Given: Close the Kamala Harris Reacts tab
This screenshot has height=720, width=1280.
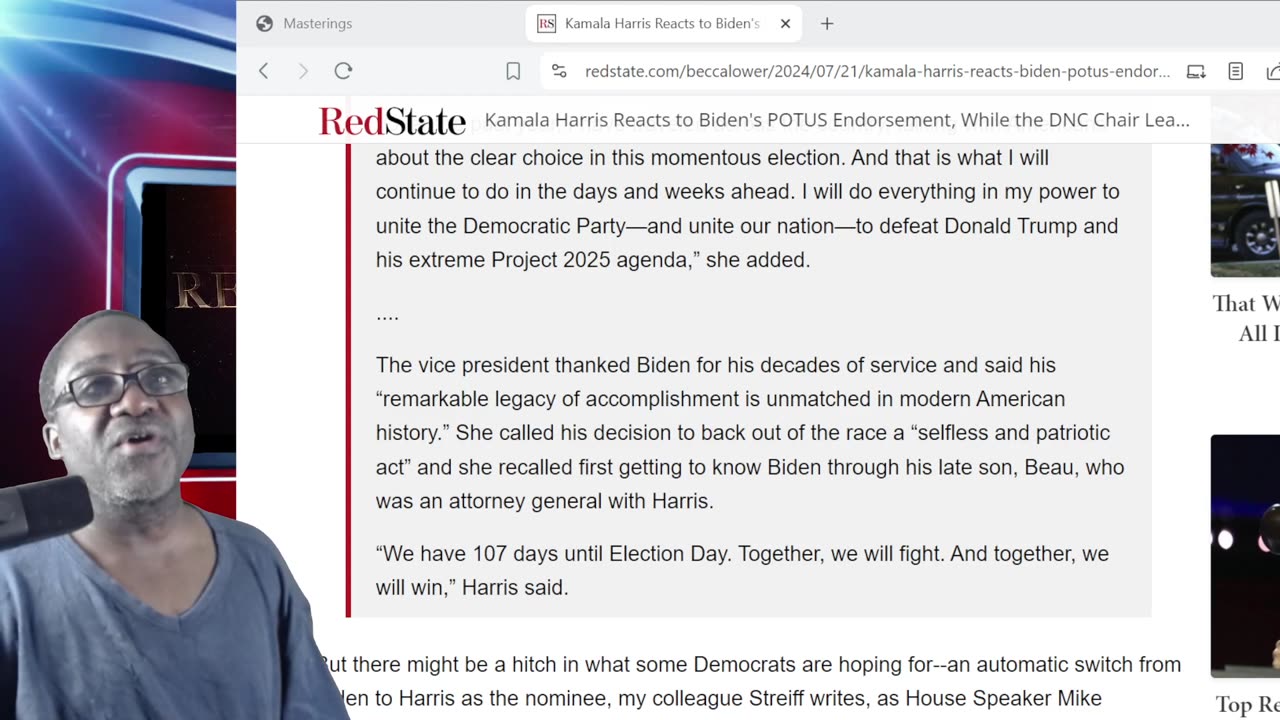Looking at the screenshot, I should coord(785,23).
